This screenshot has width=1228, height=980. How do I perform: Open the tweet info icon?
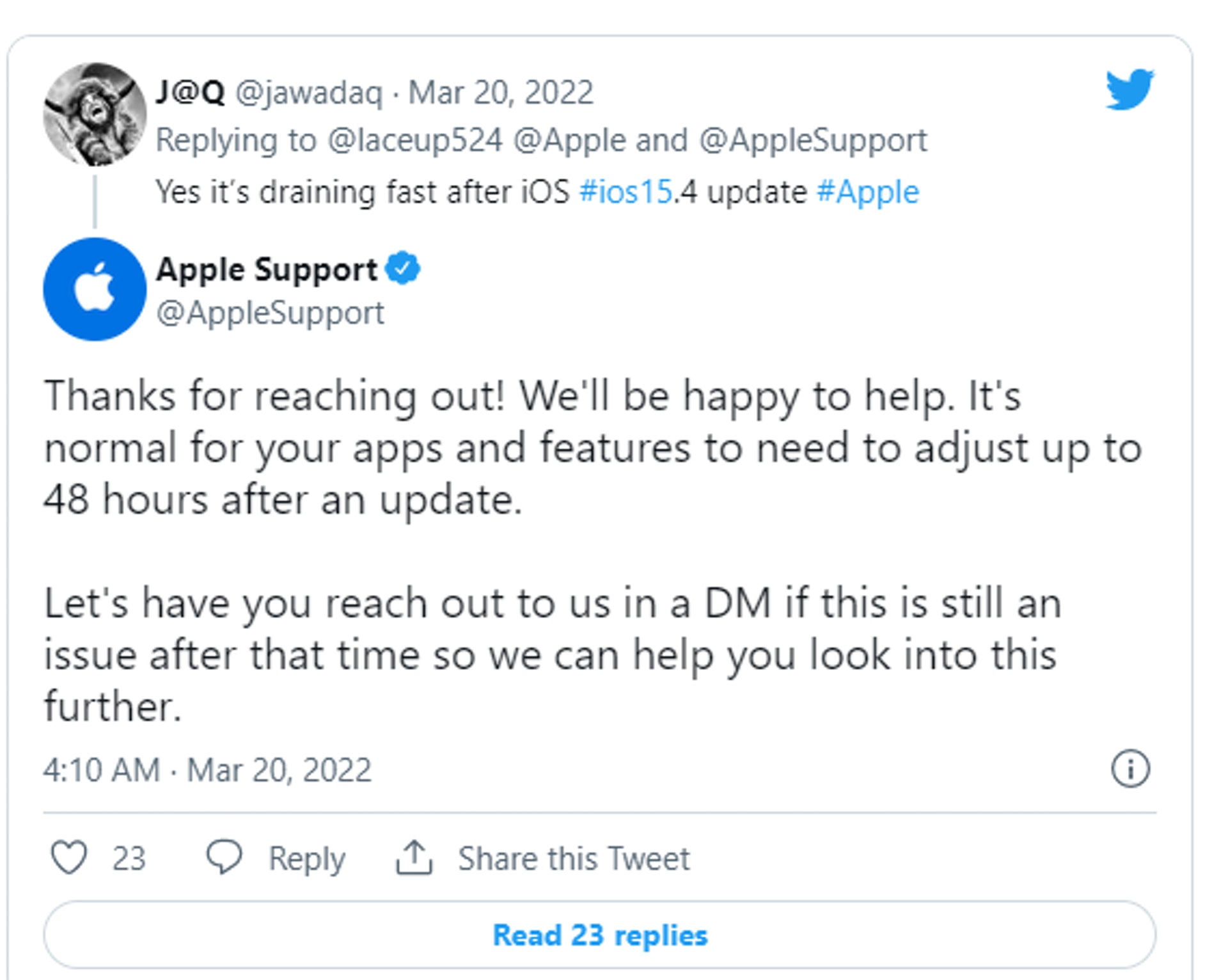pos(1130,768)
